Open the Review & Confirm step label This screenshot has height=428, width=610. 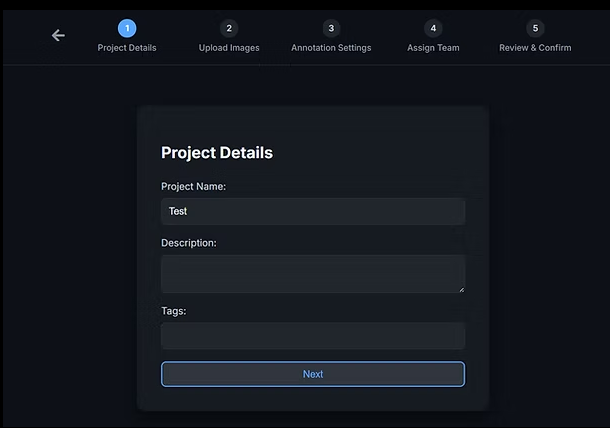535,48
